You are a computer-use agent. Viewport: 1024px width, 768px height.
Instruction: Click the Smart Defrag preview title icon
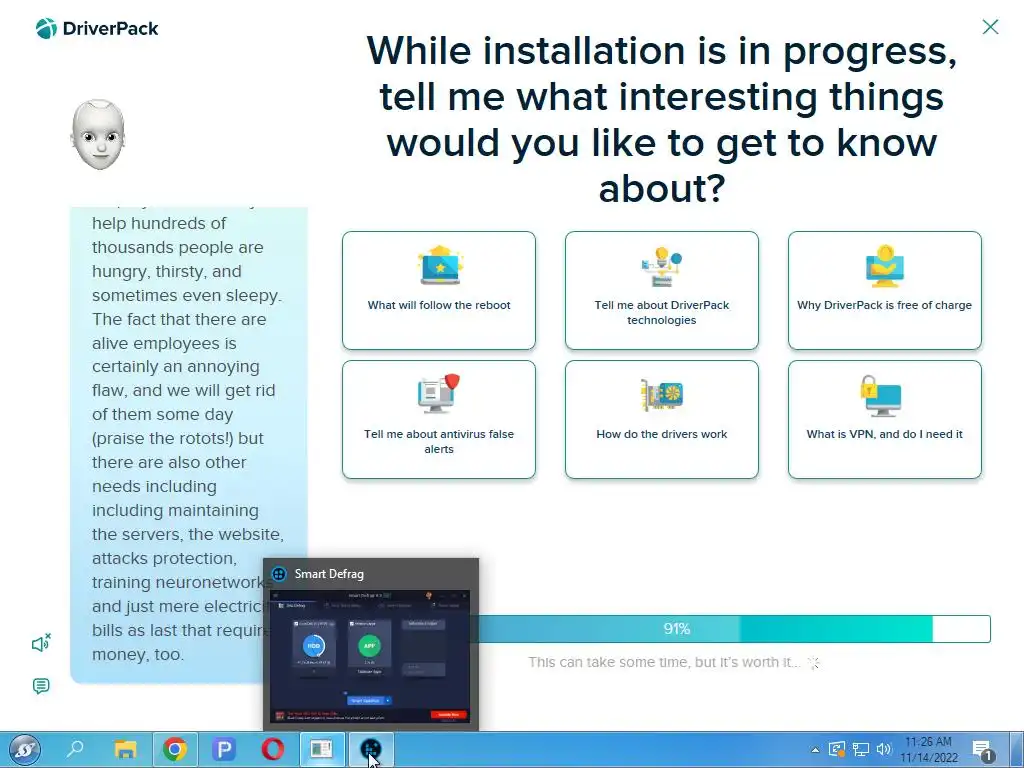pyautogui.click(x=279, y=574)
